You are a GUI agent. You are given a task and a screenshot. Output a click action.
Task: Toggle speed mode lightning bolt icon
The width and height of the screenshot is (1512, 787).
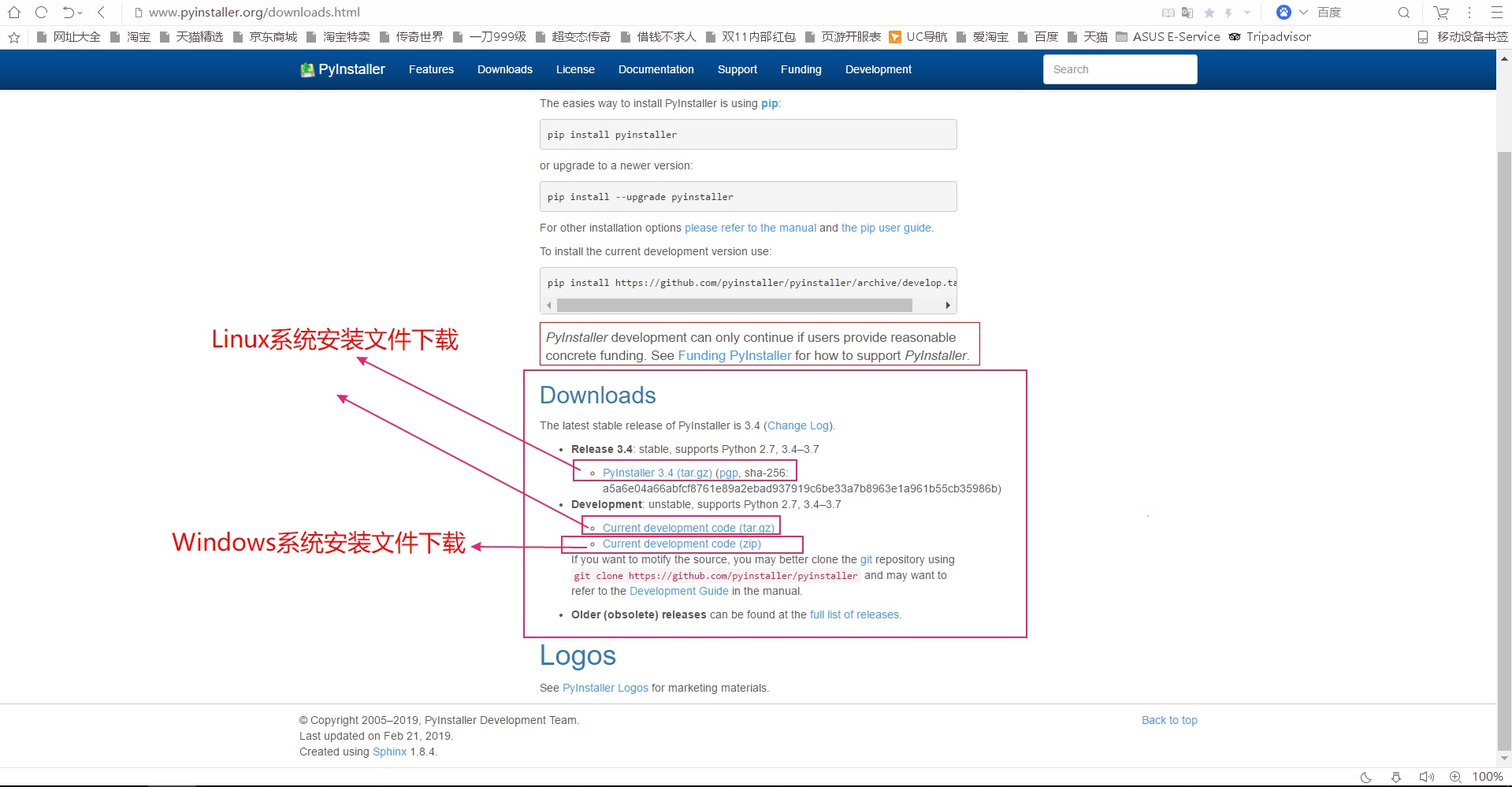1228,13
